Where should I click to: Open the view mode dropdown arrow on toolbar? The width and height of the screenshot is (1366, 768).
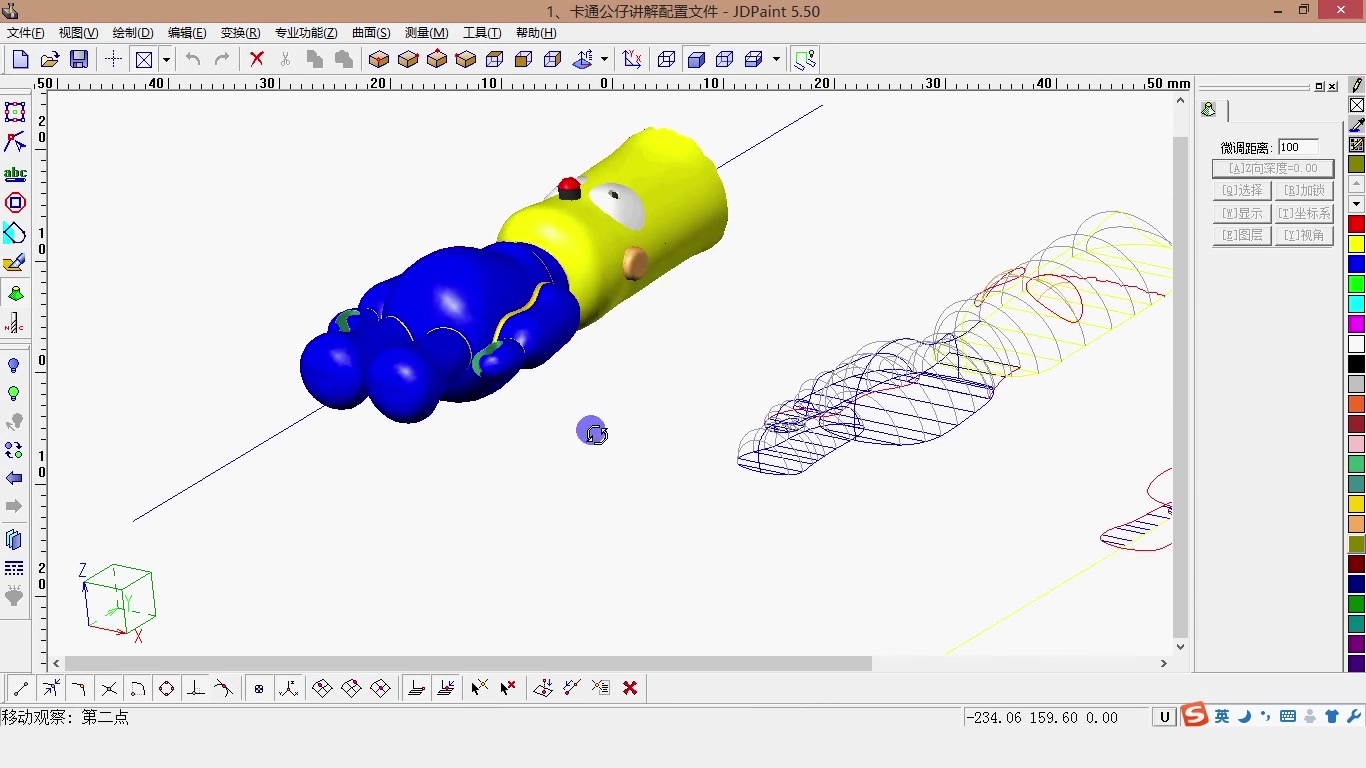pos(776,59)
